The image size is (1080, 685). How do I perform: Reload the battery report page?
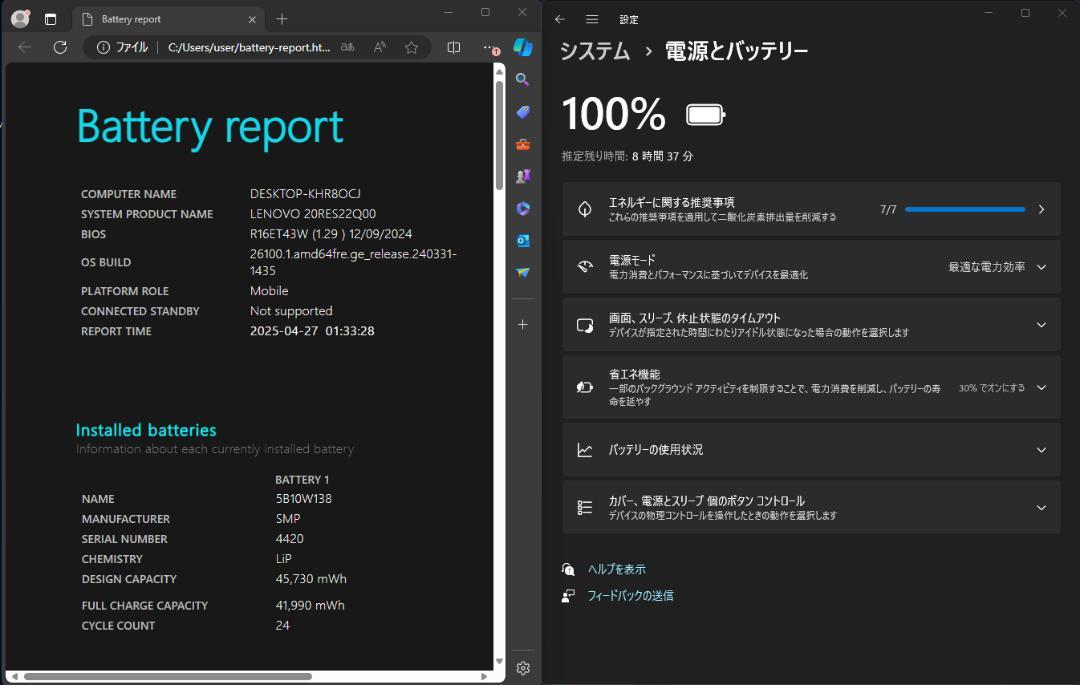point(61,48)
